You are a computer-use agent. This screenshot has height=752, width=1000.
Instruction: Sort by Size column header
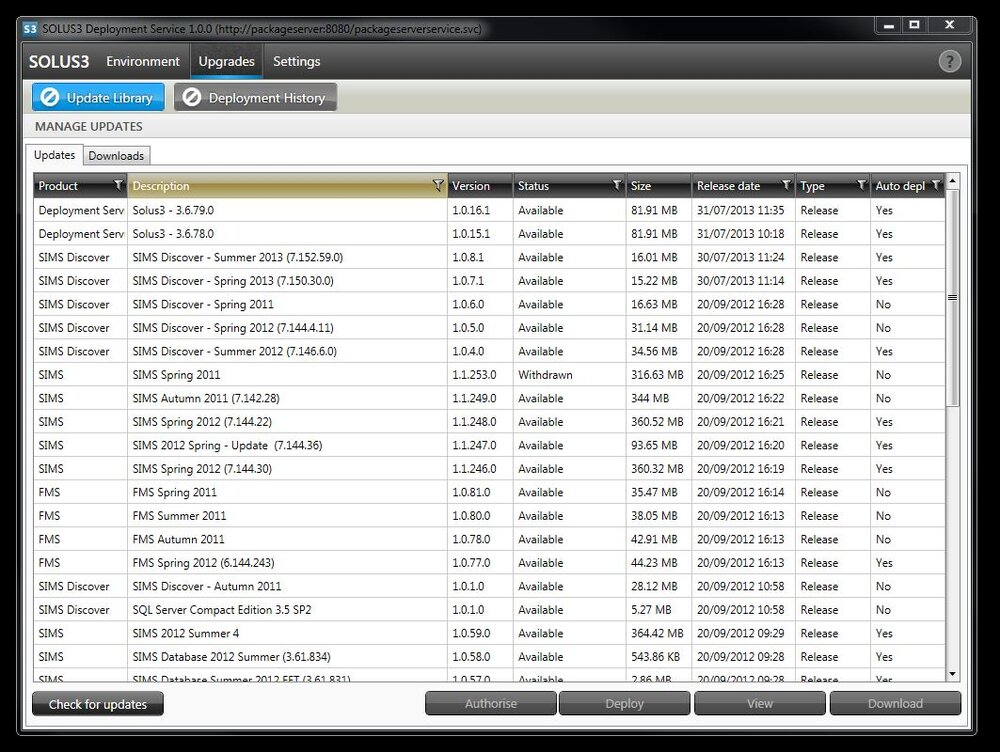click(659, 186)
